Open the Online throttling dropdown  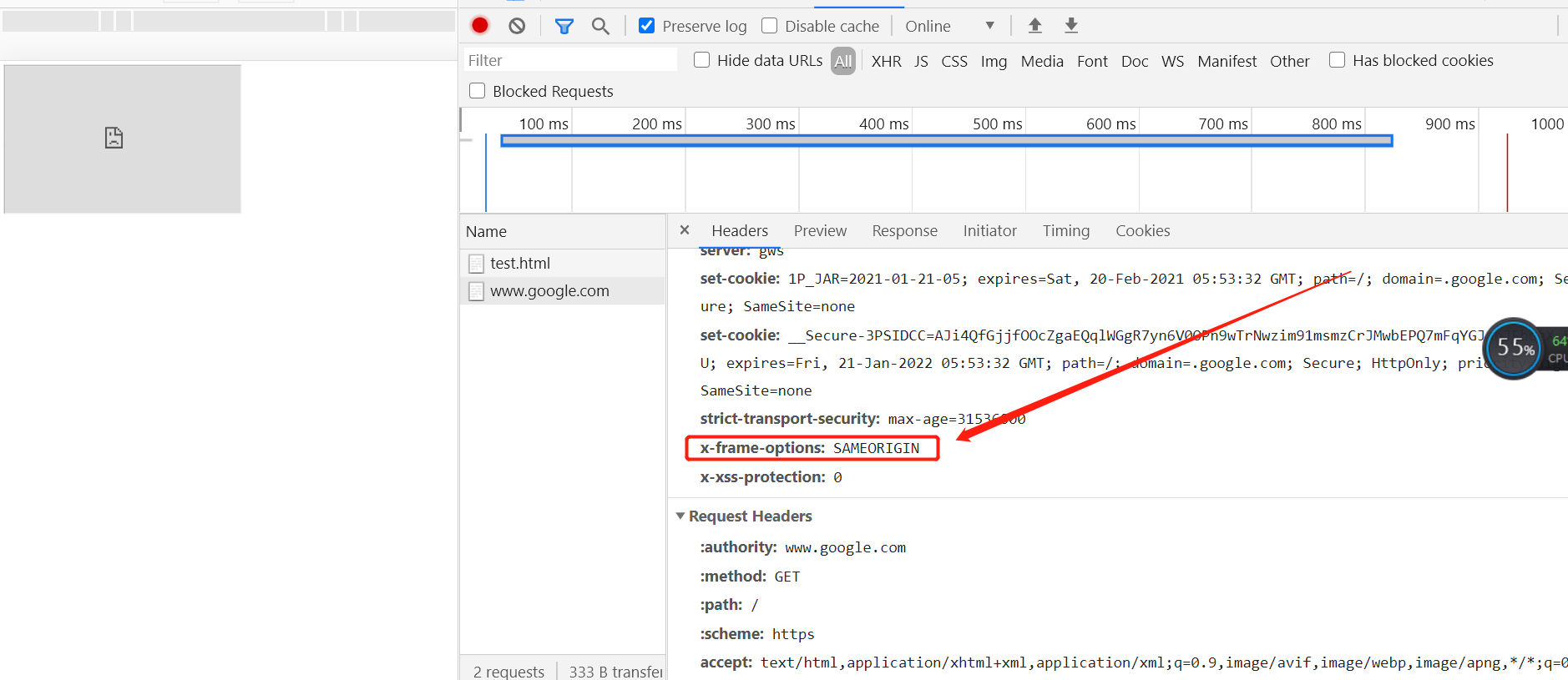[950, 26]
